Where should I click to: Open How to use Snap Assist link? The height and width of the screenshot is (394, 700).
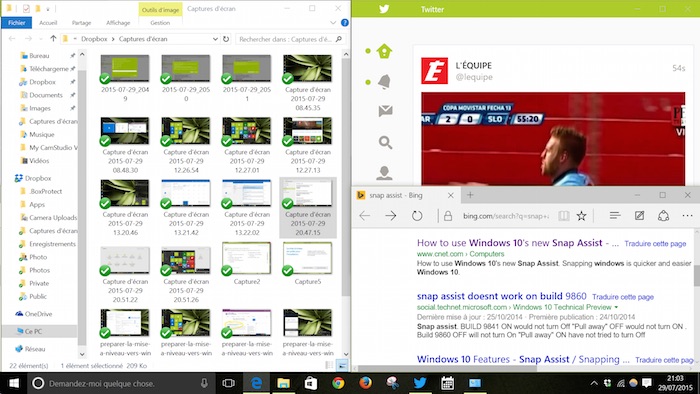tap(518, 243)
